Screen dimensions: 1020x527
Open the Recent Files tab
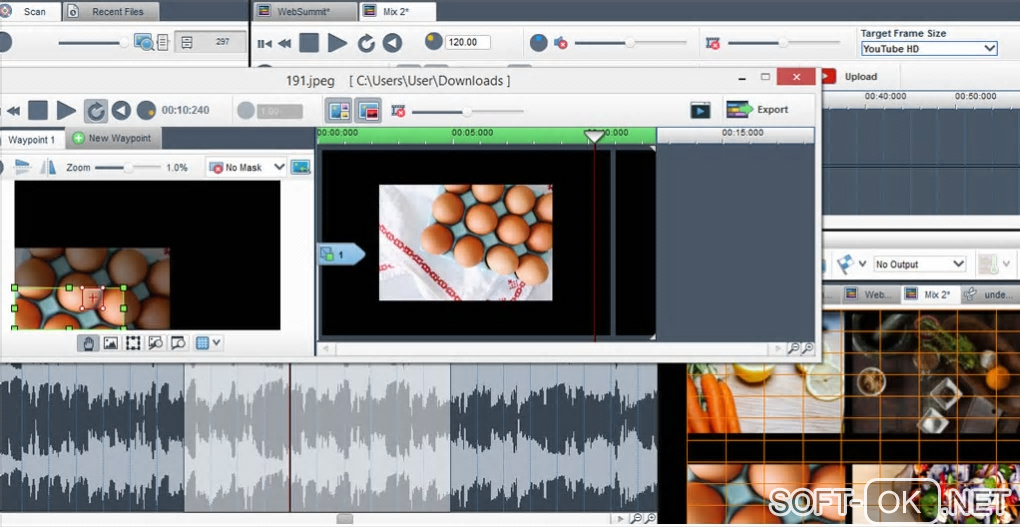(x=111, y=12)
